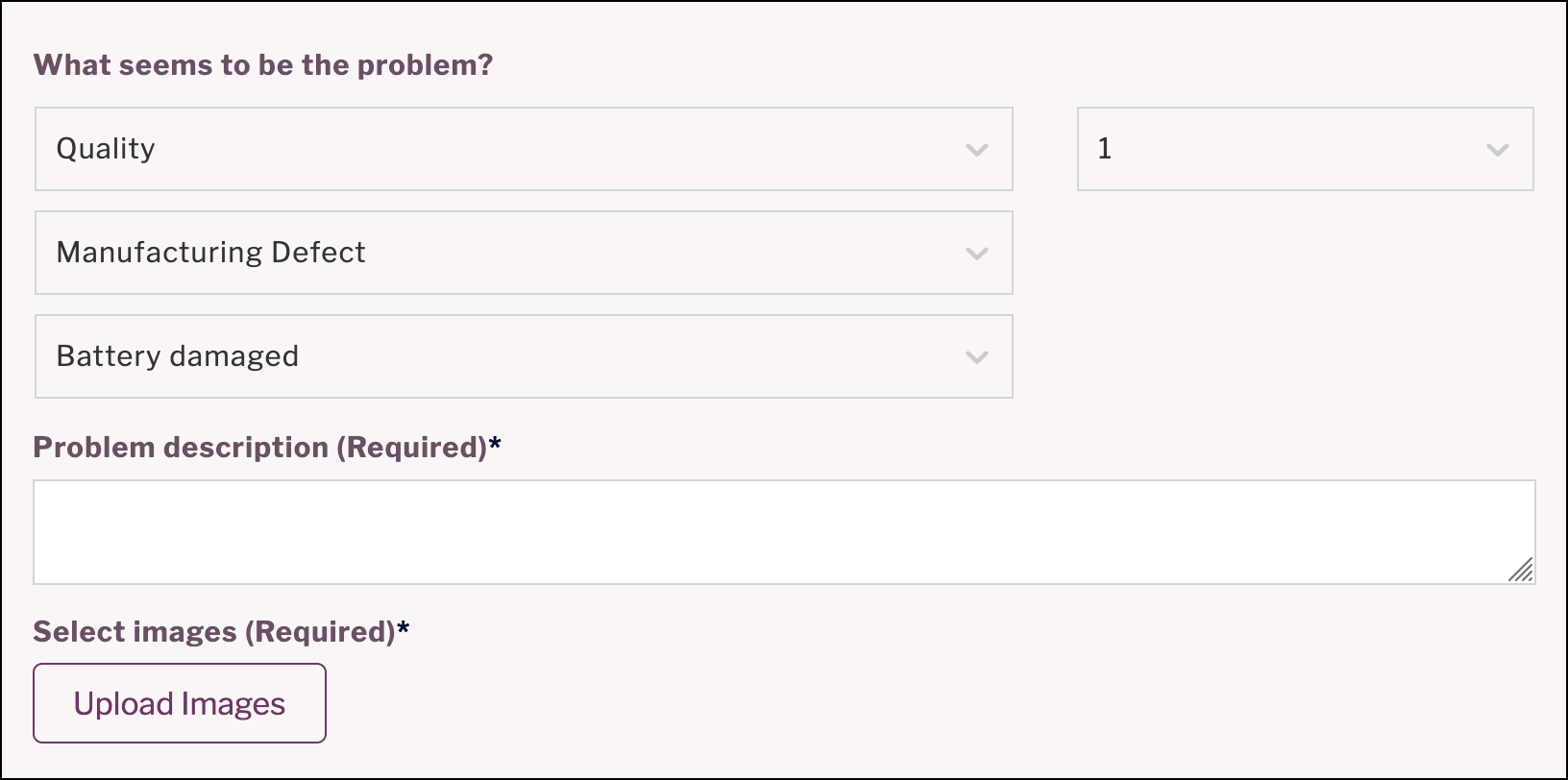Click the arrow beside quantity value 1

(x=1496, y=149)
